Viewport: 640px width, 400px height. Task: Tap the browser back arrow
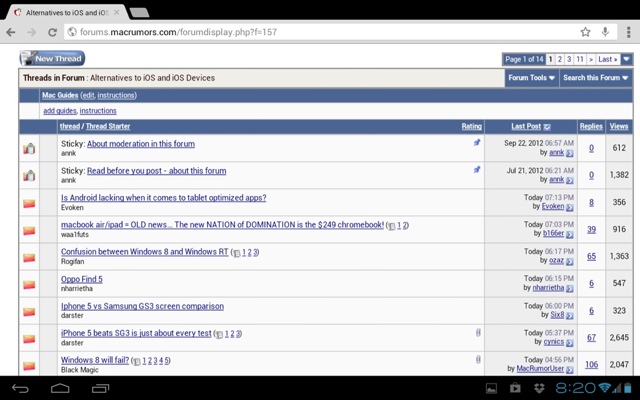(x=11, y=32)
